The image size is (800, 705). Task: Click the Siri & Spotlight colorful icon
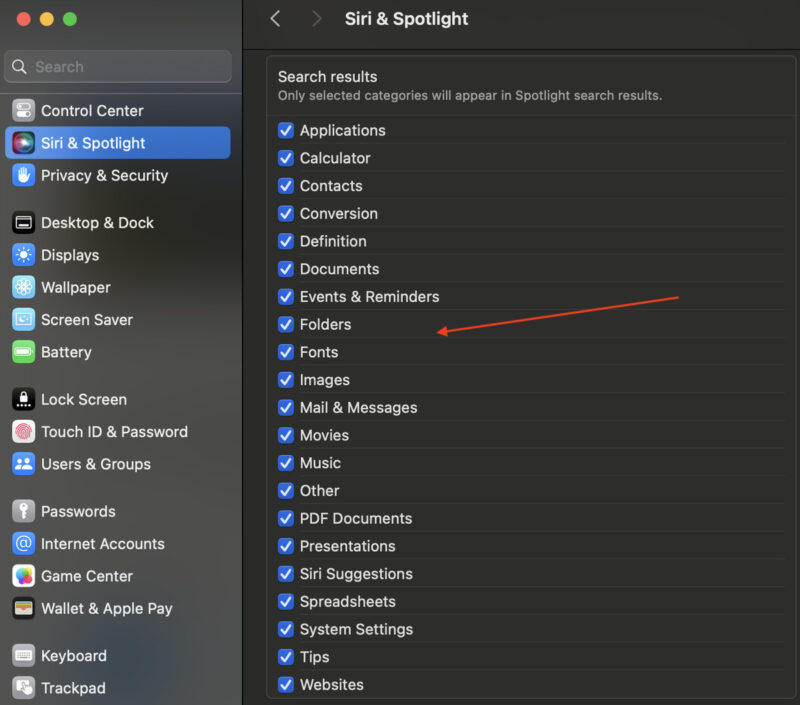point(22,142)
